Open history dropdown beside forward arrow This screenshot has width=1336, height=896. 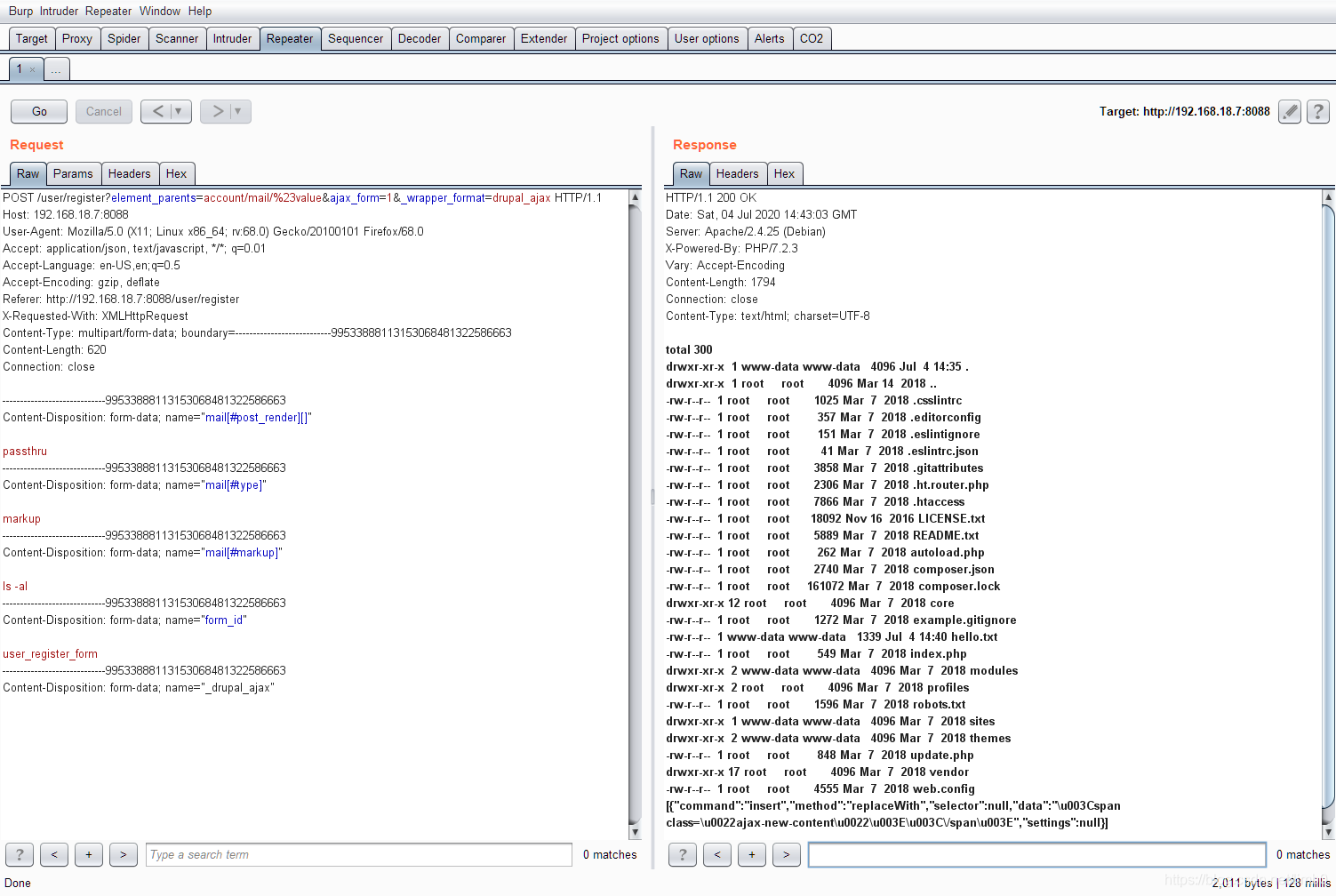click(239, 111)
